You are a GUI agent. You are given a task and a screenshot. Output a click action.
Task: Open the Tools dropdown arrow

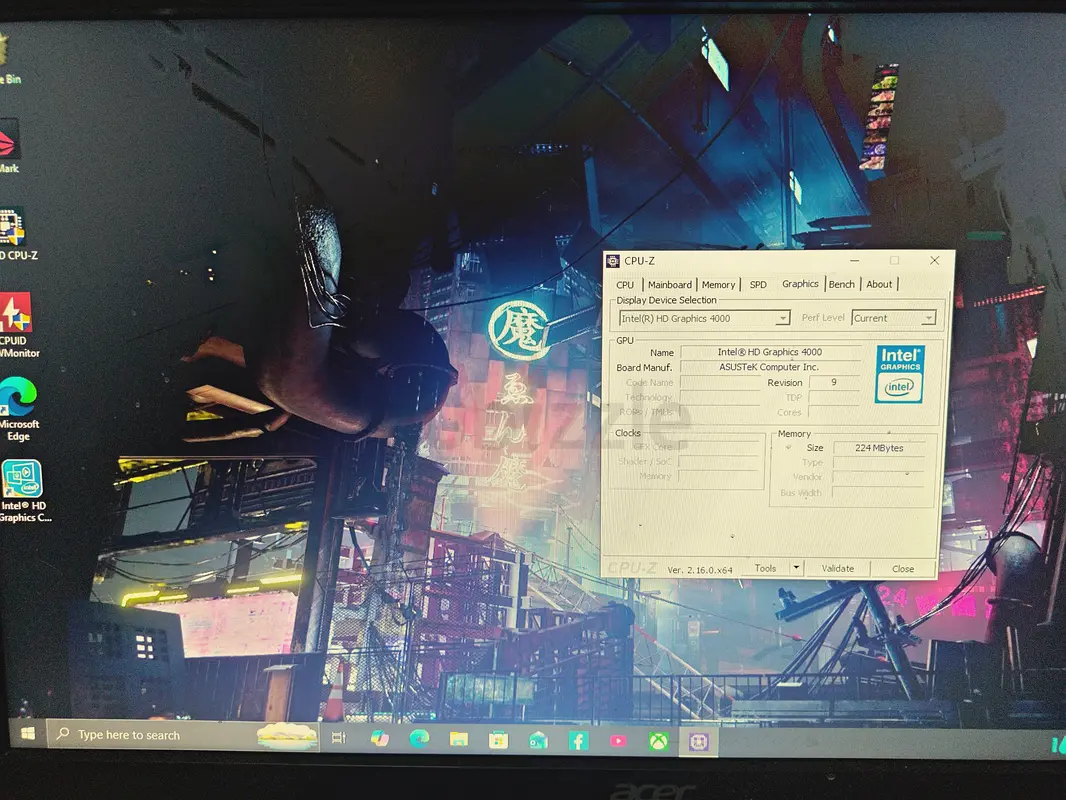[796, 568]
